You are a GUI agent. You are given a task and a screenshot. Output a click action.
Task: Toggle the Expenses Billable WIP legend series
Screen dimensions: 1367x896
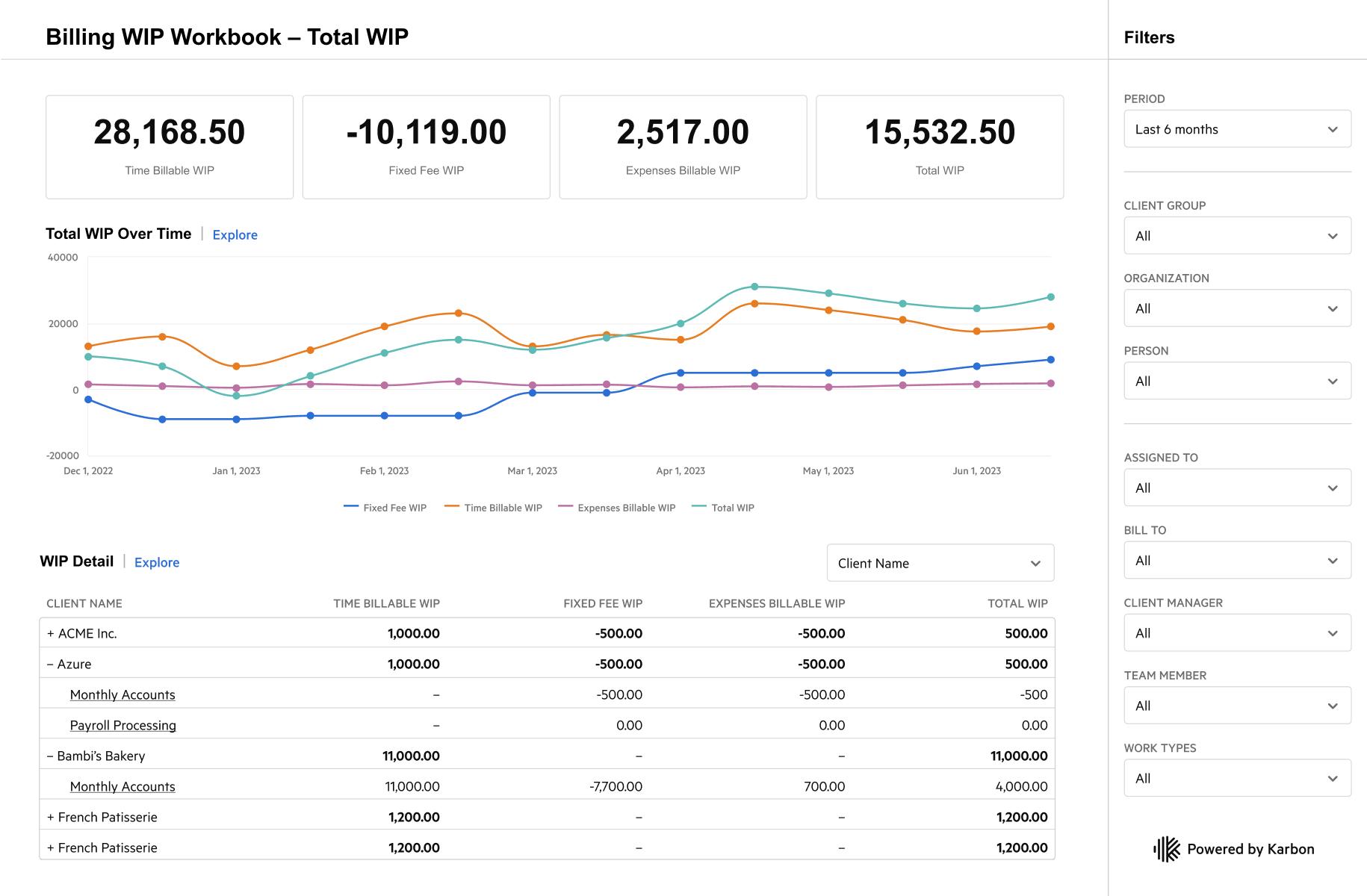pos(627,507)
